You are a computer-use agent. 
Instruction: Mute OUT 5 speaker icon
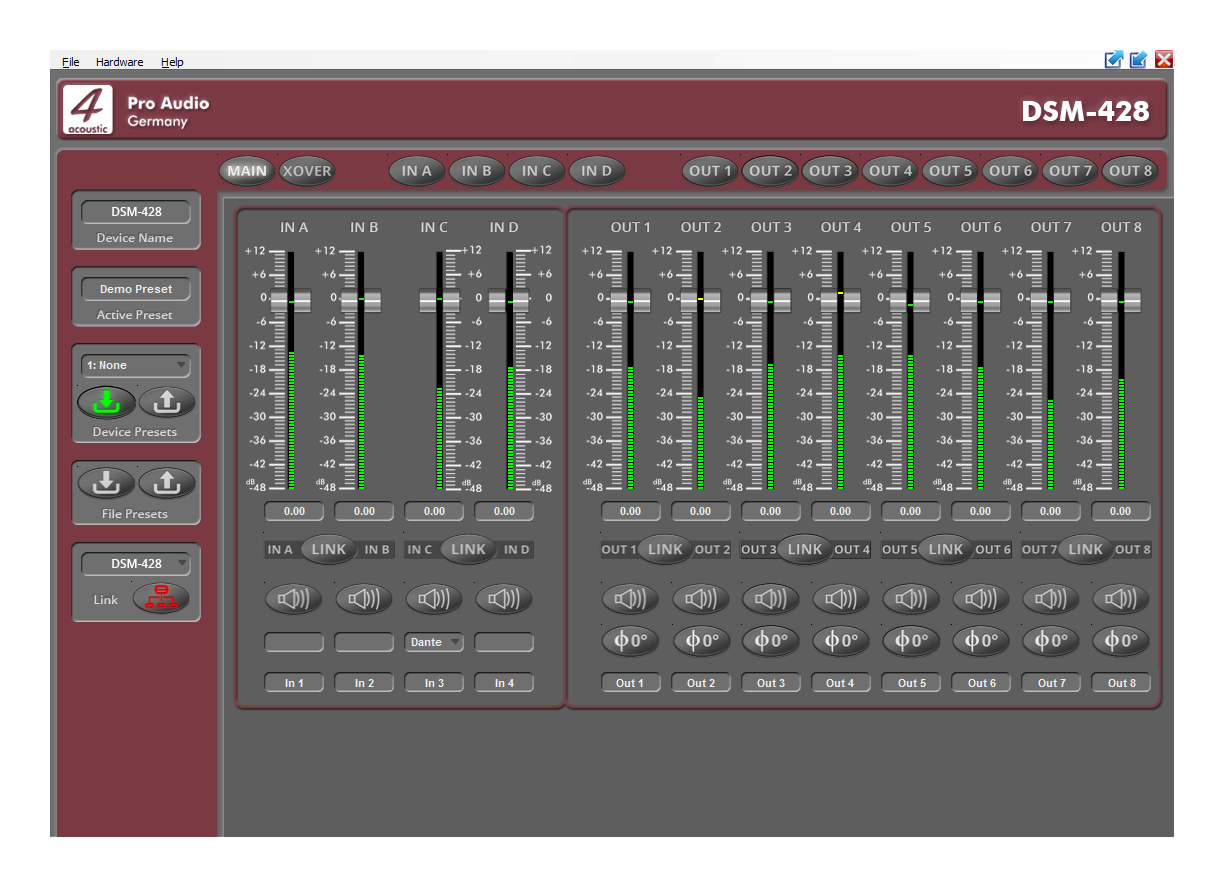point(911,599)
